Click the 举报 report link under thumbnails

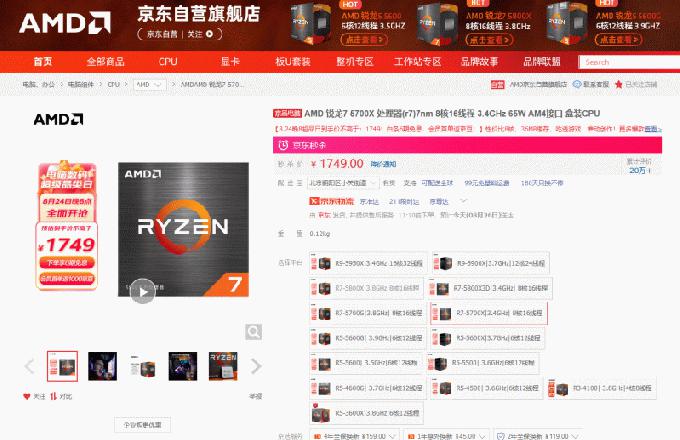(x=255, y=396)
